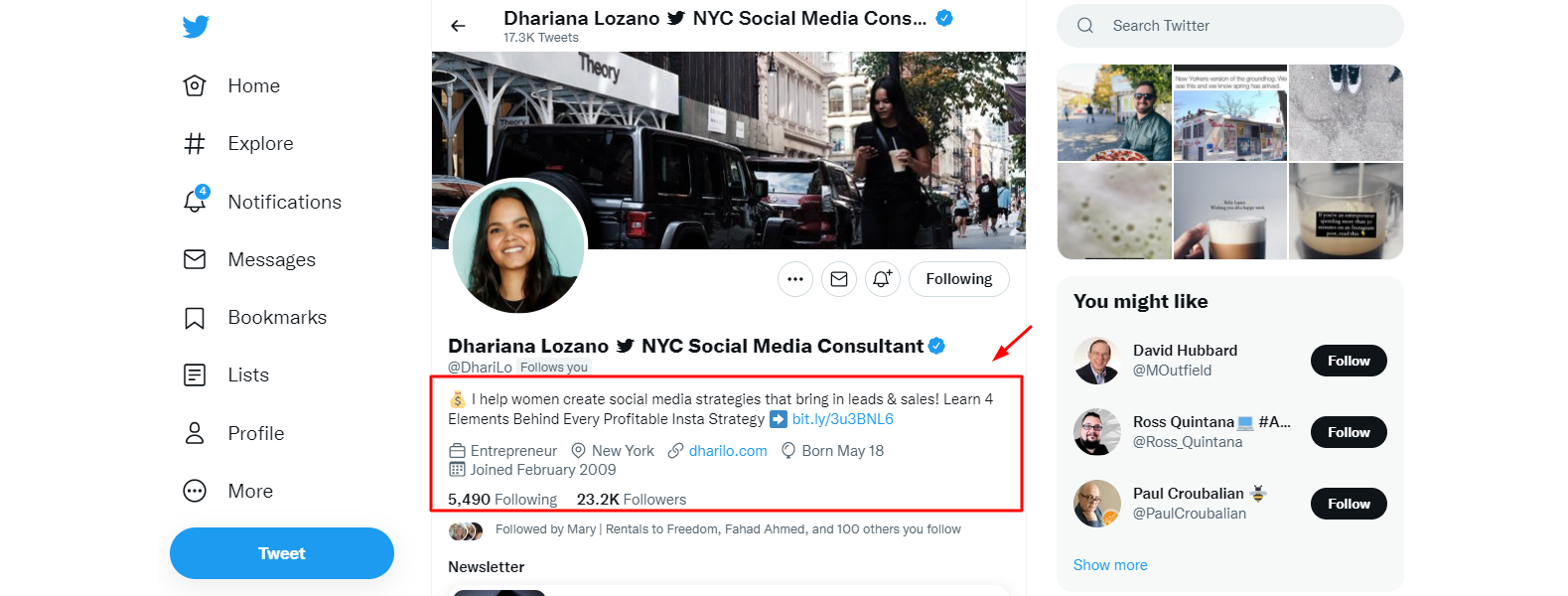Go back with the arrow
The width and height of the screenshot is (1568, 596).
click(x=457, y=25)
